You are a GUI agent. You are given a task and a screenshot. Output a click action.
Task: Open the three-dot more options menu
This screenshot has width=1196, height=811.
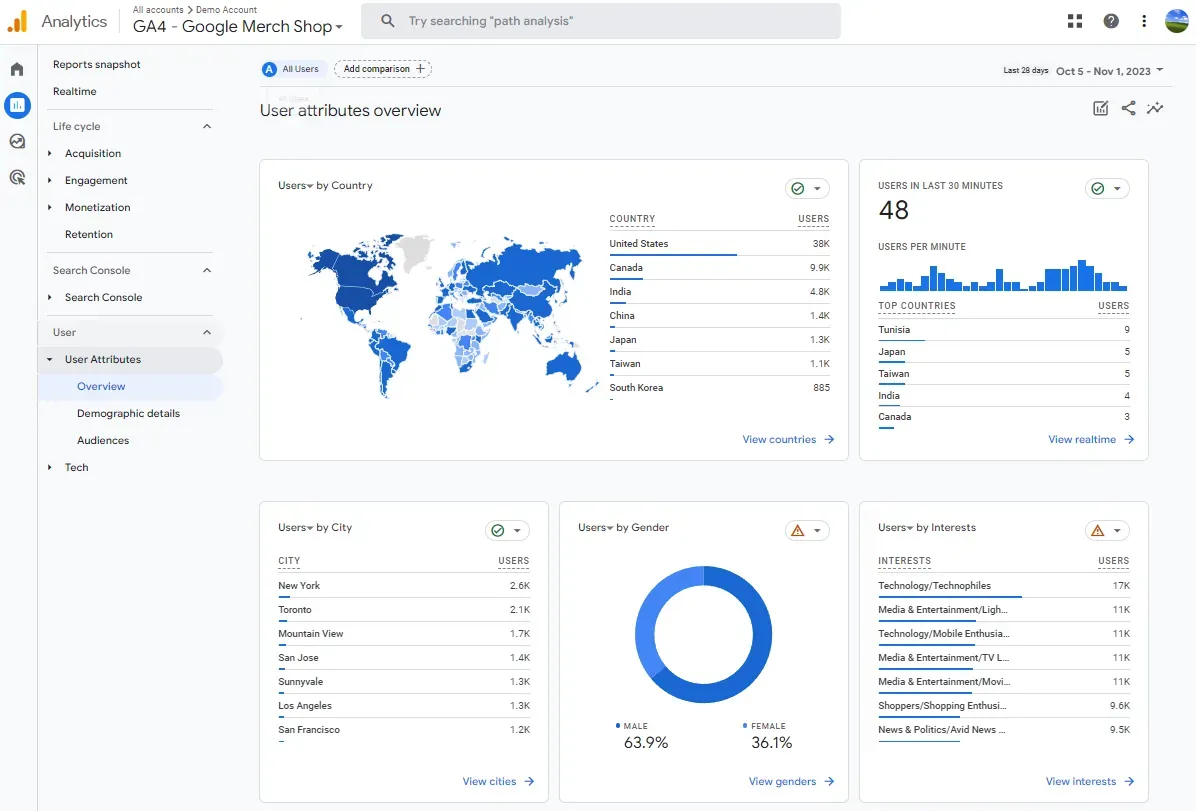tap(1143, 21)
